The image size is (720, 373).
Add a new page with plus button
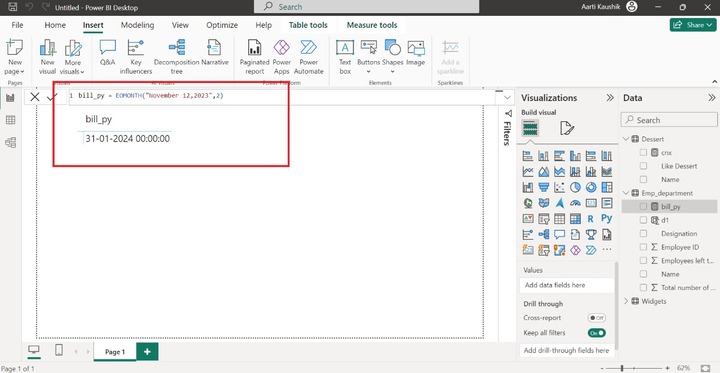[147, 352]
